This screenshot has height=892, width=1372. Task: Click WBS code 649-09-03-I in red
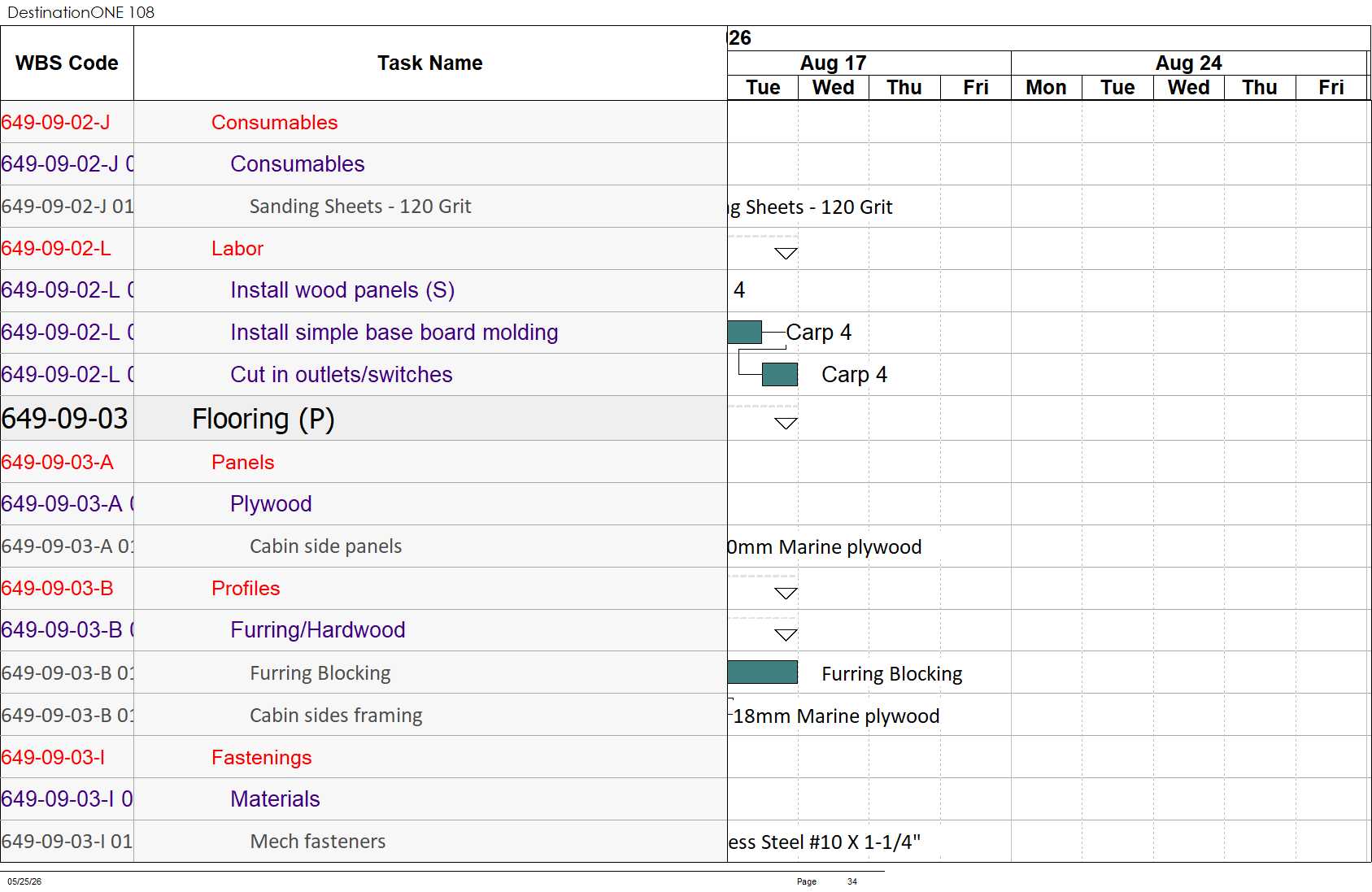click(53, 758)
